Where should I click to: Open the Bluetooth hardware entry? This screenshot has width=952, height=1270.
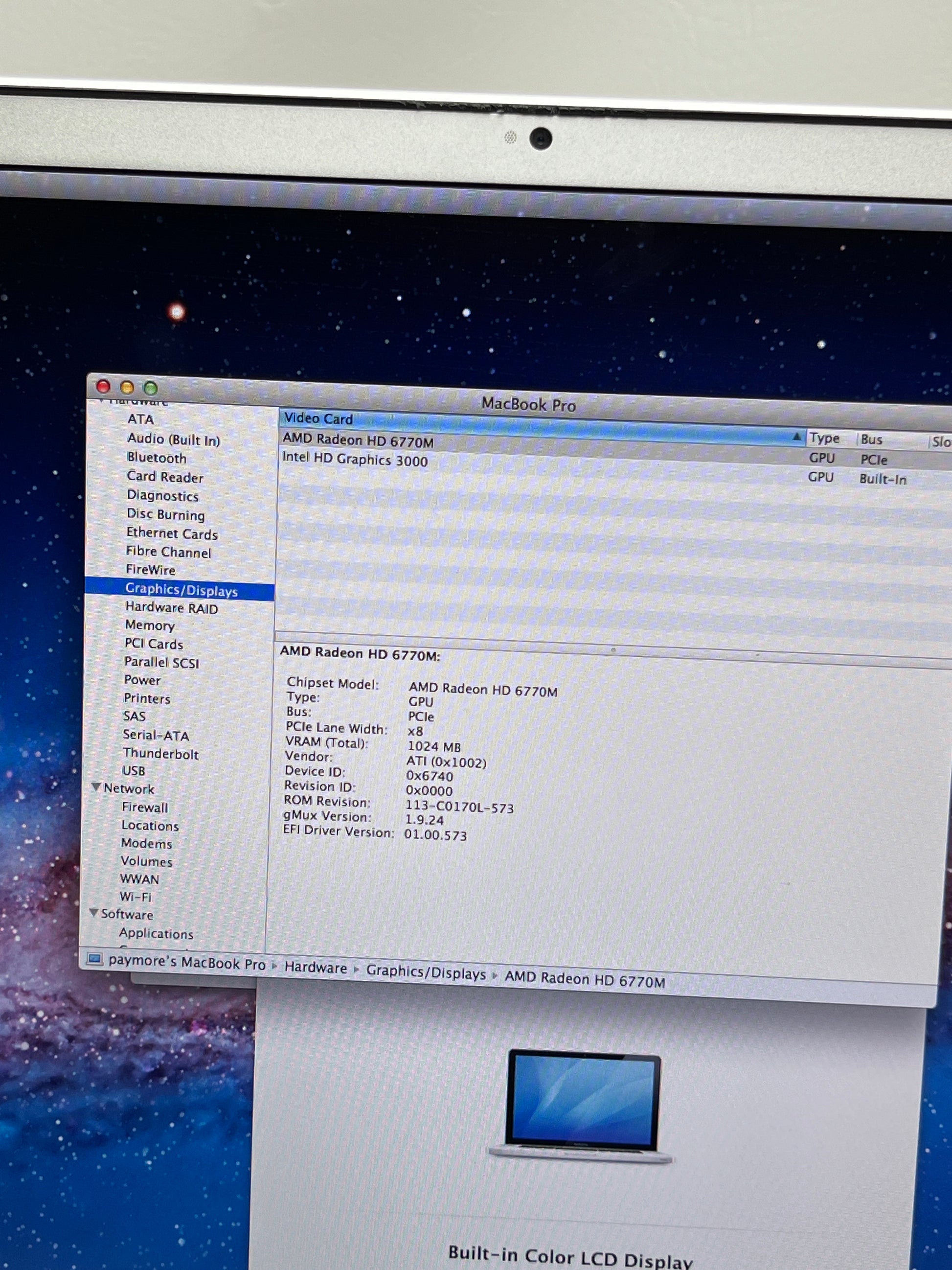[157, 458]
